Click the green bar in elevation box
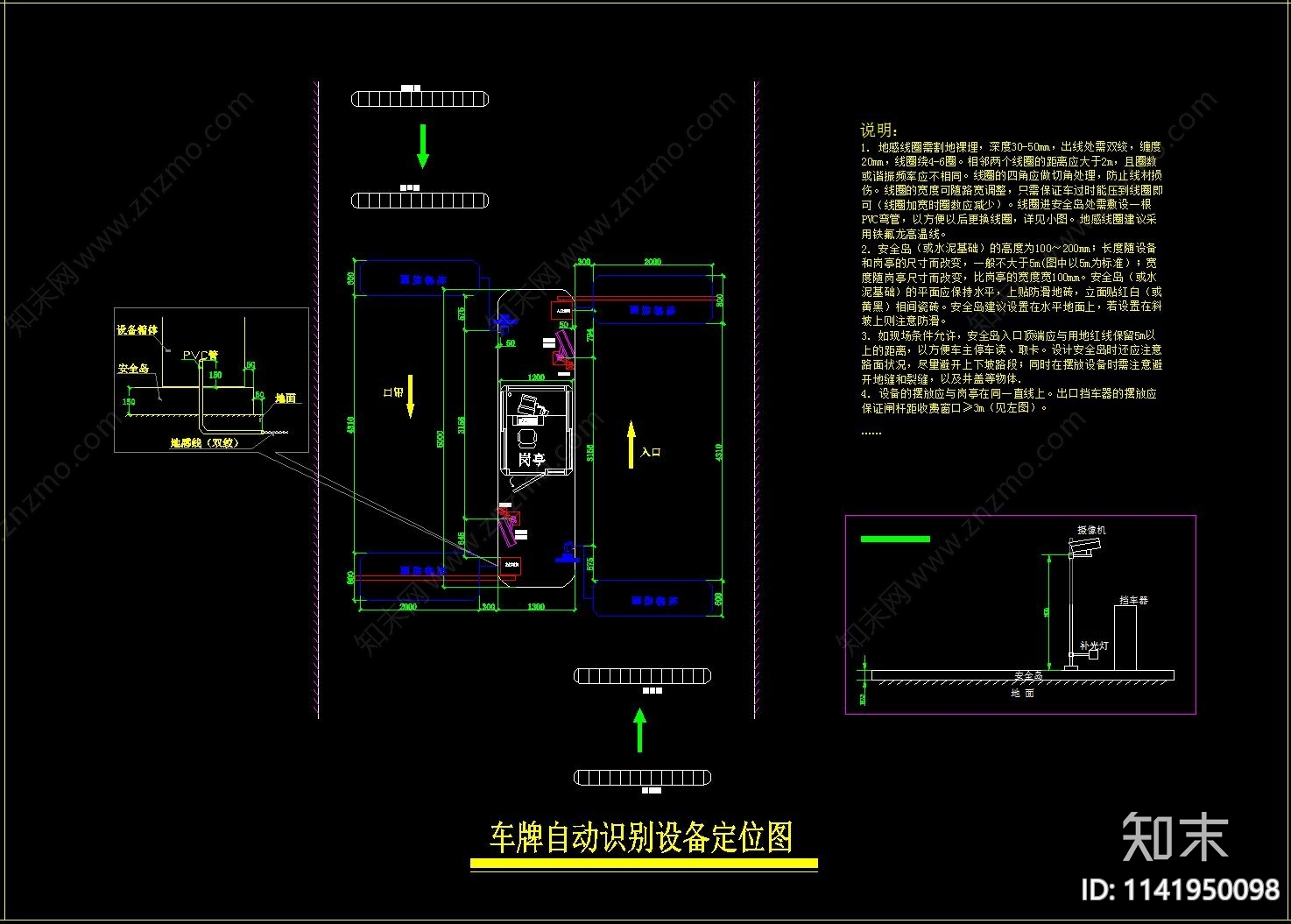Image resolution: width=1291 pixels, height=924 pixels. coord(895,539)
